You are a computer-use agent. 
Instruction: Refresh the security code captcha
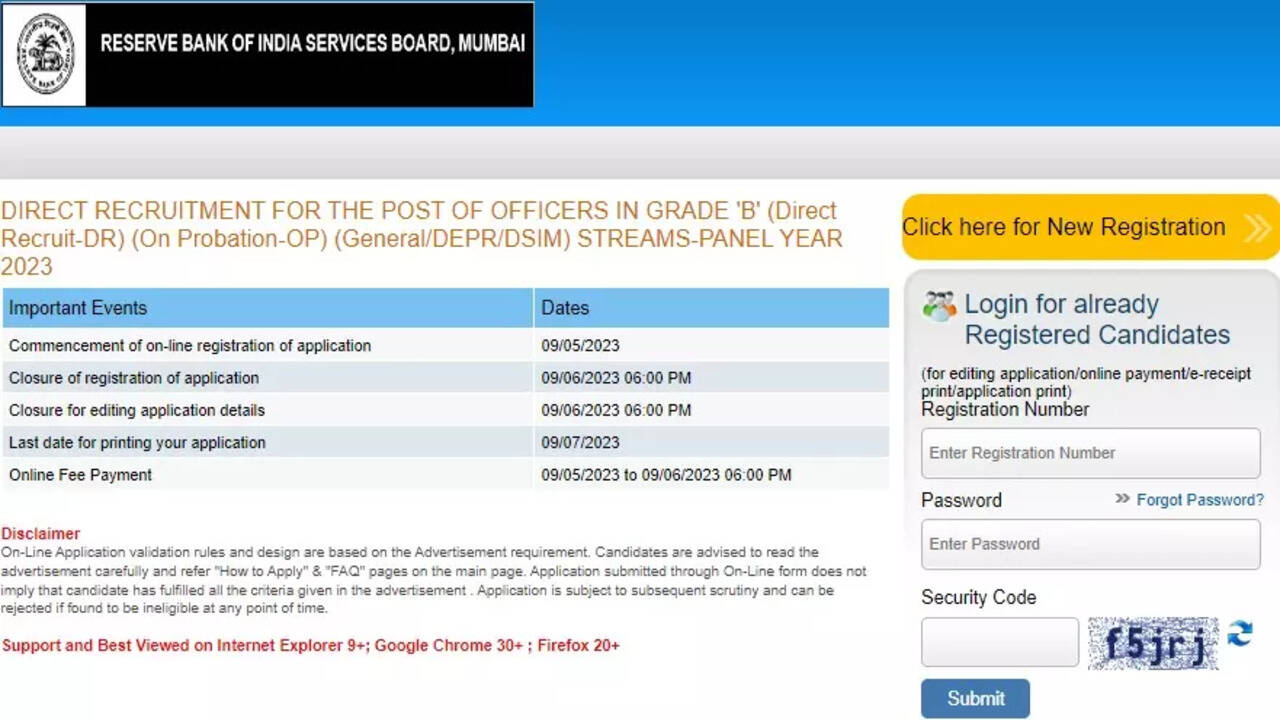[1240, 633]
